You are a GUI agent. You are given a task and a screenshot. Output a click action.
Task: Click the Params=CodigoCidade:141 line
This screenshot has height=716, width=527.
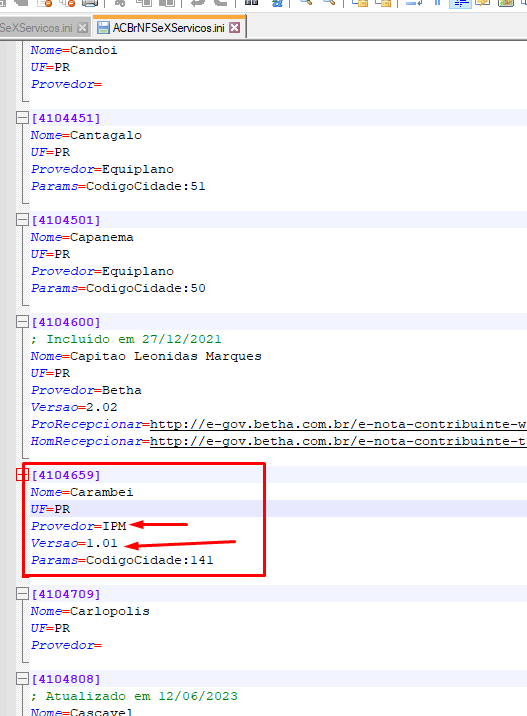[x=122, y=560]
